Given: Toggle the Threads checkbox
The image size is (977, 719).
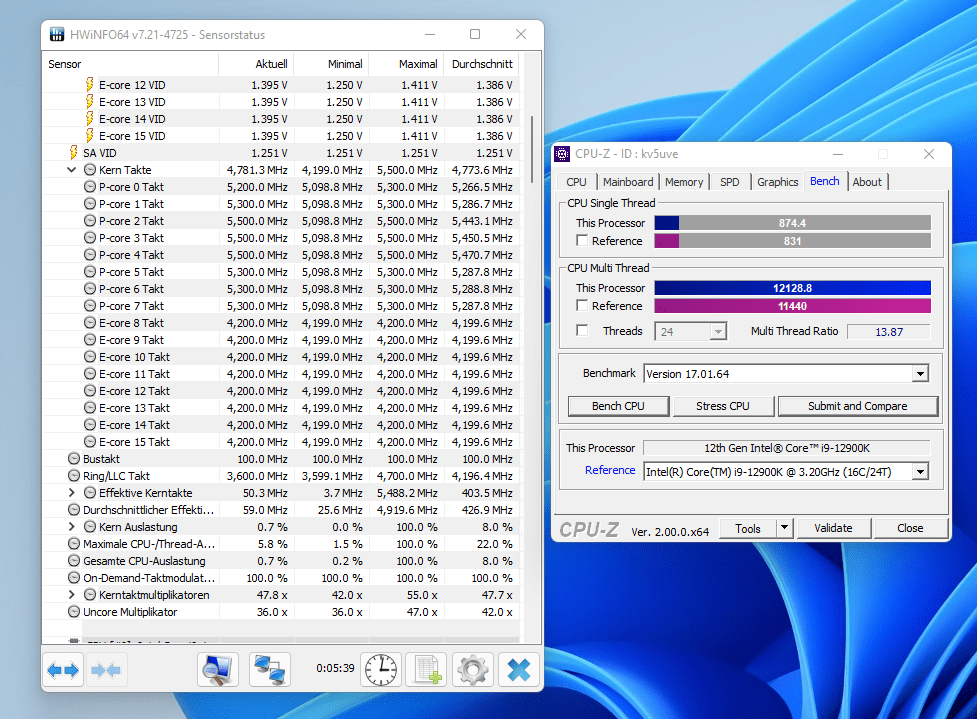Looking at the screenshot, I should coord(582,330).
